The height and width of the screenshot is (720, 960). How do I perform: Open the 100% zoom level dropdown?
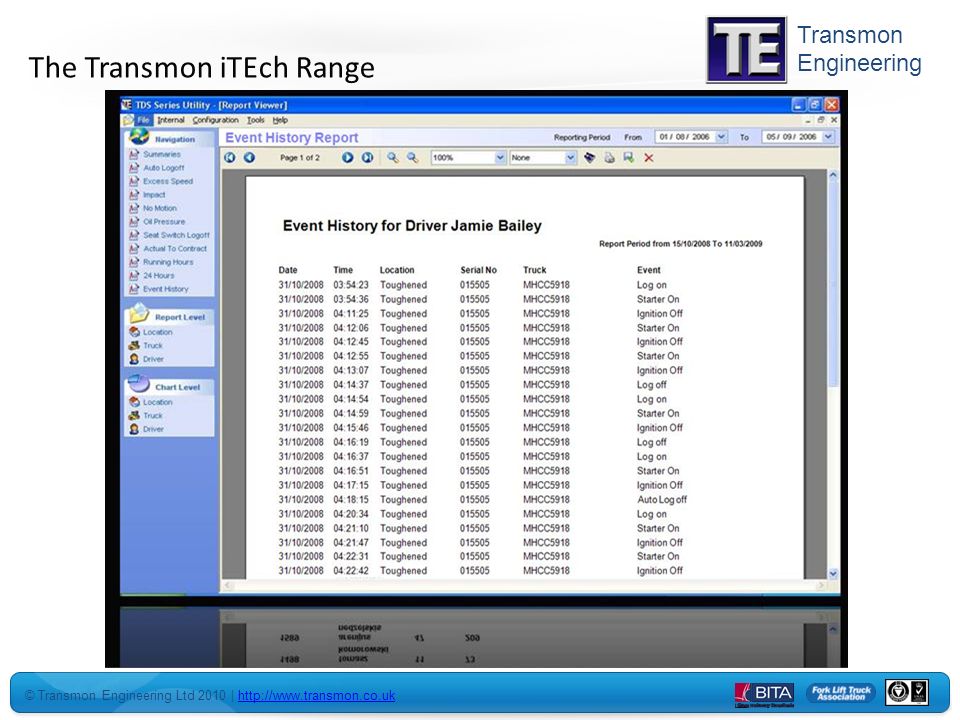pyautogui.click(x=500, y=157)
